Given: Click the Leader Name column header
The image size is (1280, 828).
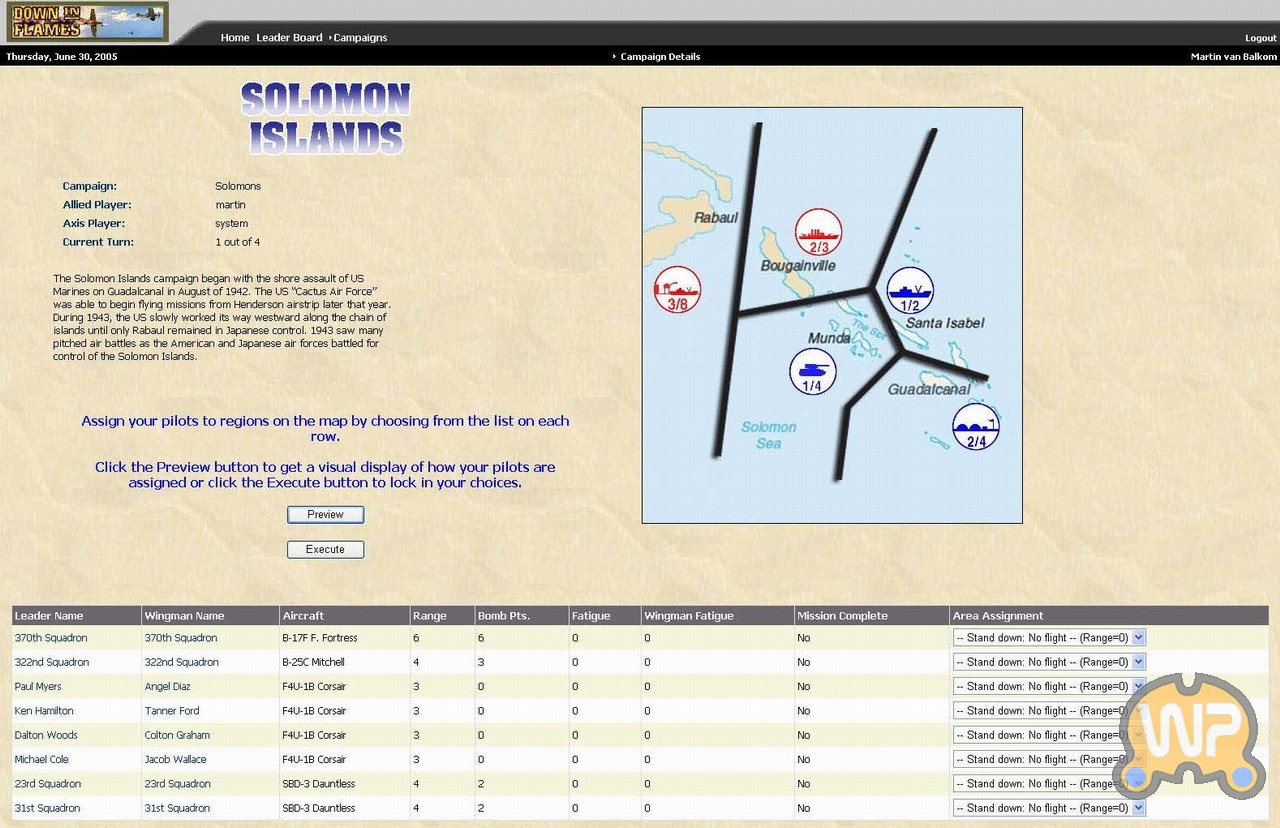Looking at the screenshot, I should pyautogui.click(x=49, y=616).
